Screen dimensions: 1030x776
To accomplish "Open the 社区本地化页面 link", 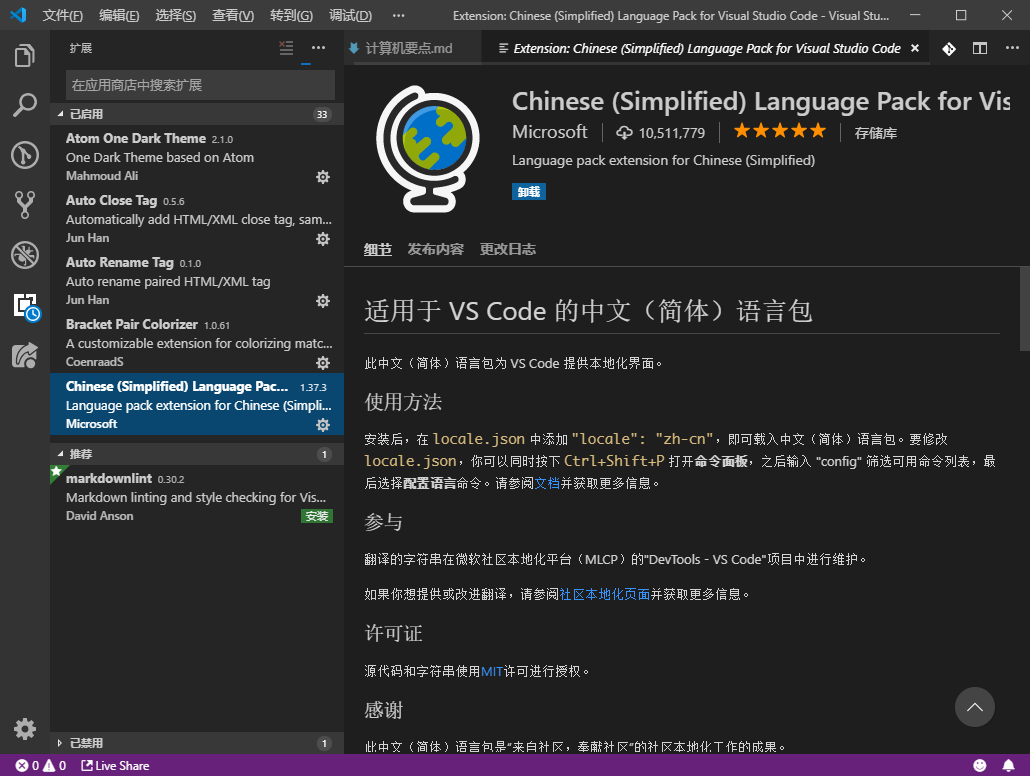I will pos(604,594).
